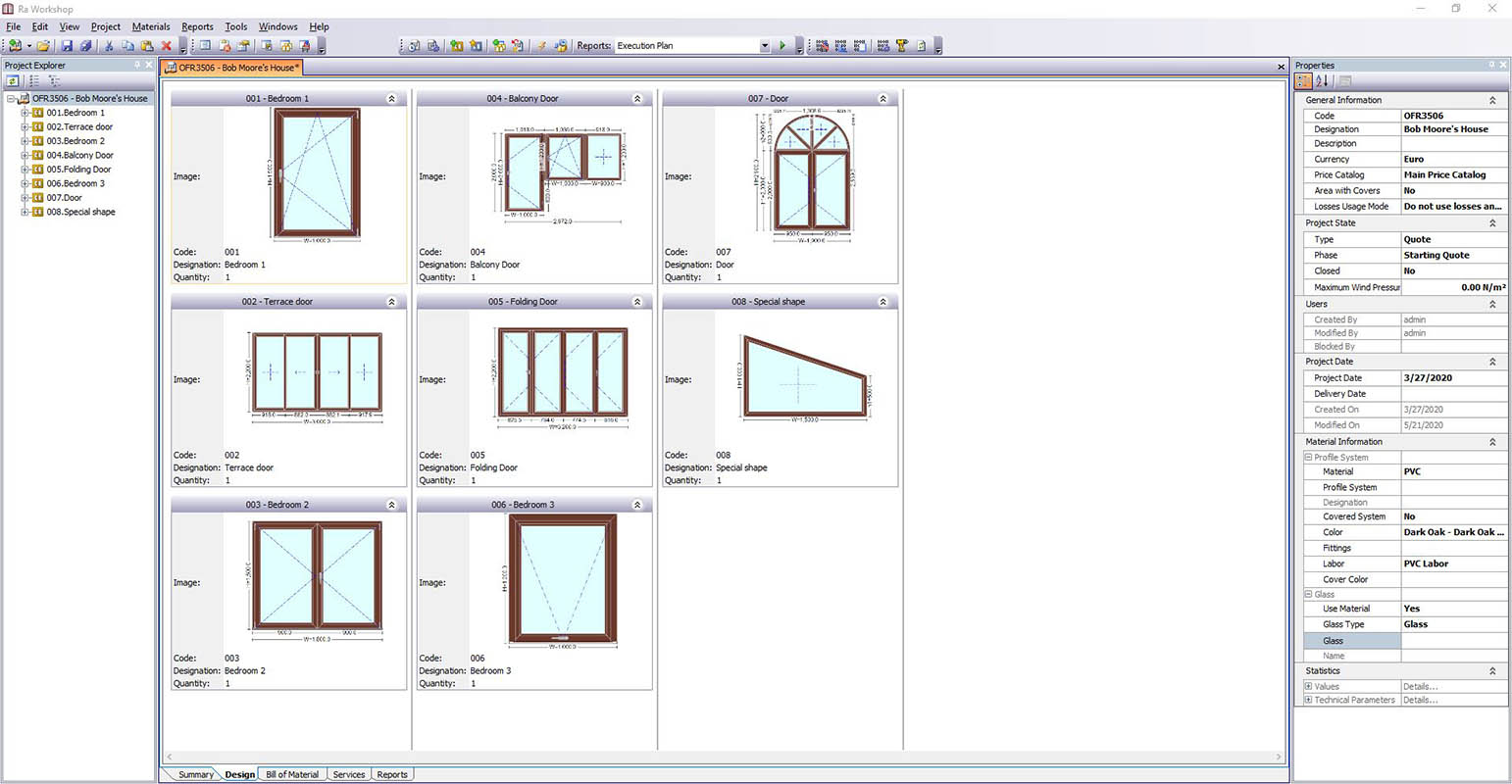The image size is (1512, 784).
Task: Open the Windows menu
Action: tap(277, 26)
